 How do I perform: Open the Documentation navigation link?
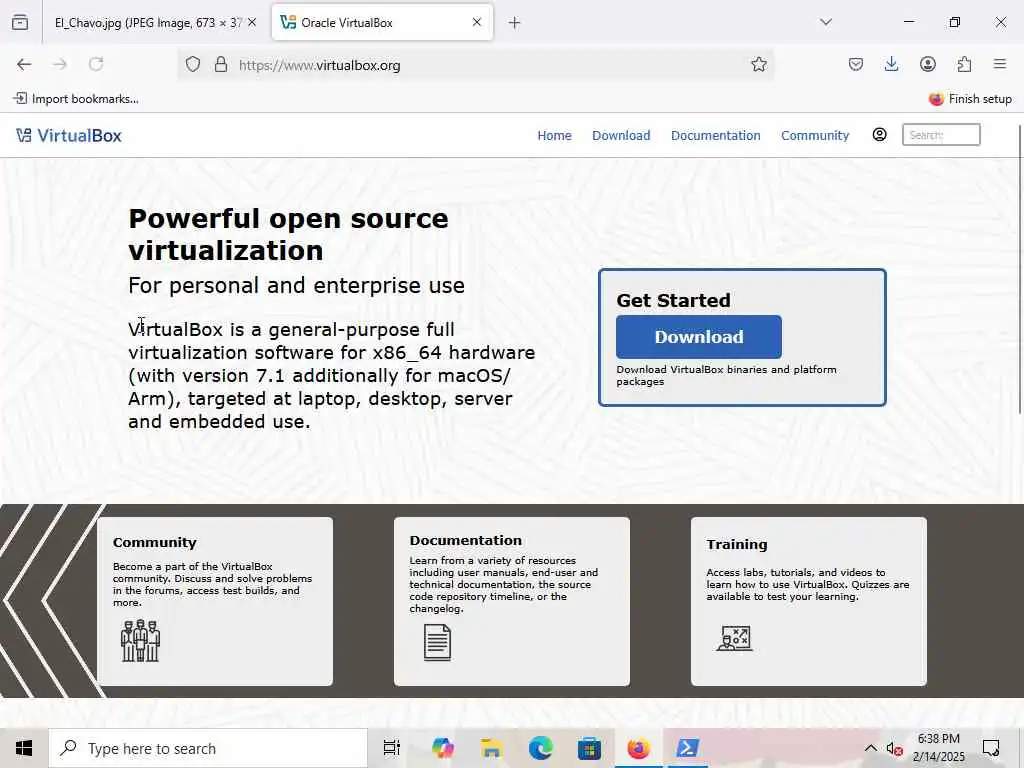pos(716,135)
